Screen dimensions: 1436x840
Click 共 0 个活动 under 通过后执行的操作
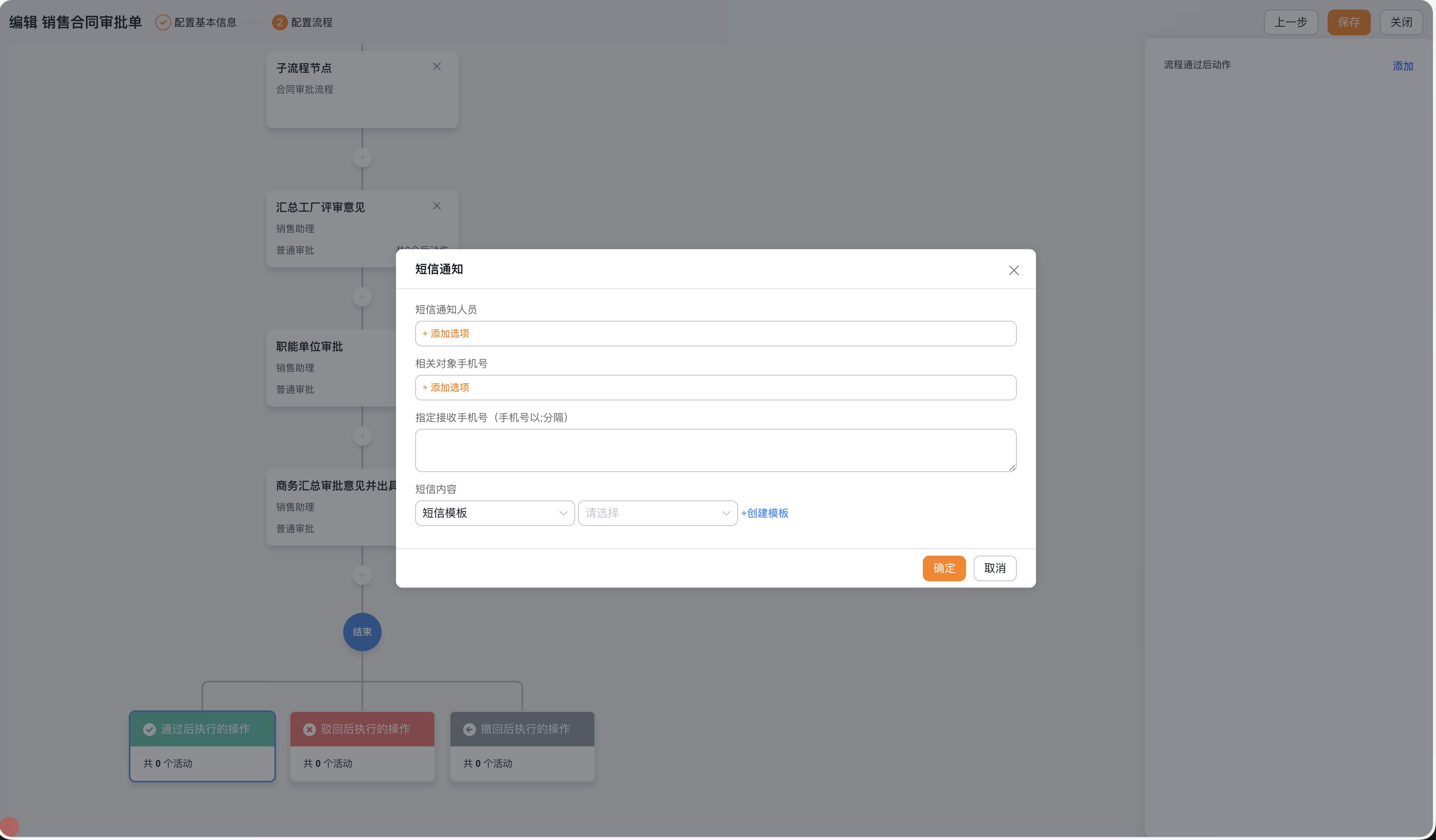[168, 764]
